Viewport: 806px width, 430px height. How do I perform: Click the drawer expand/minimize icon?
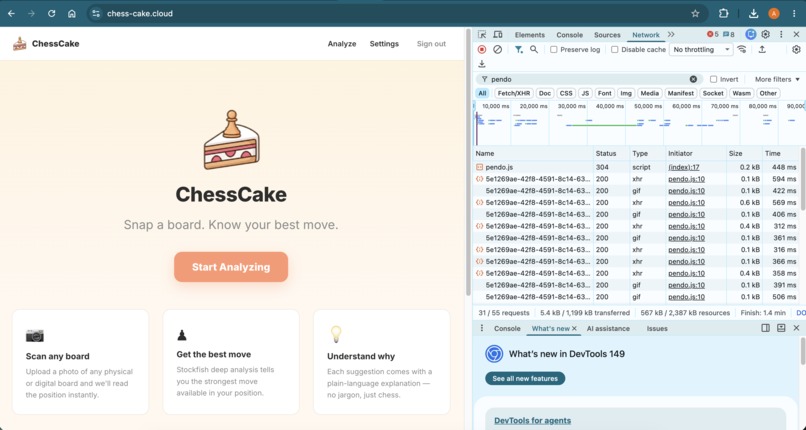(x=781, y=328)
